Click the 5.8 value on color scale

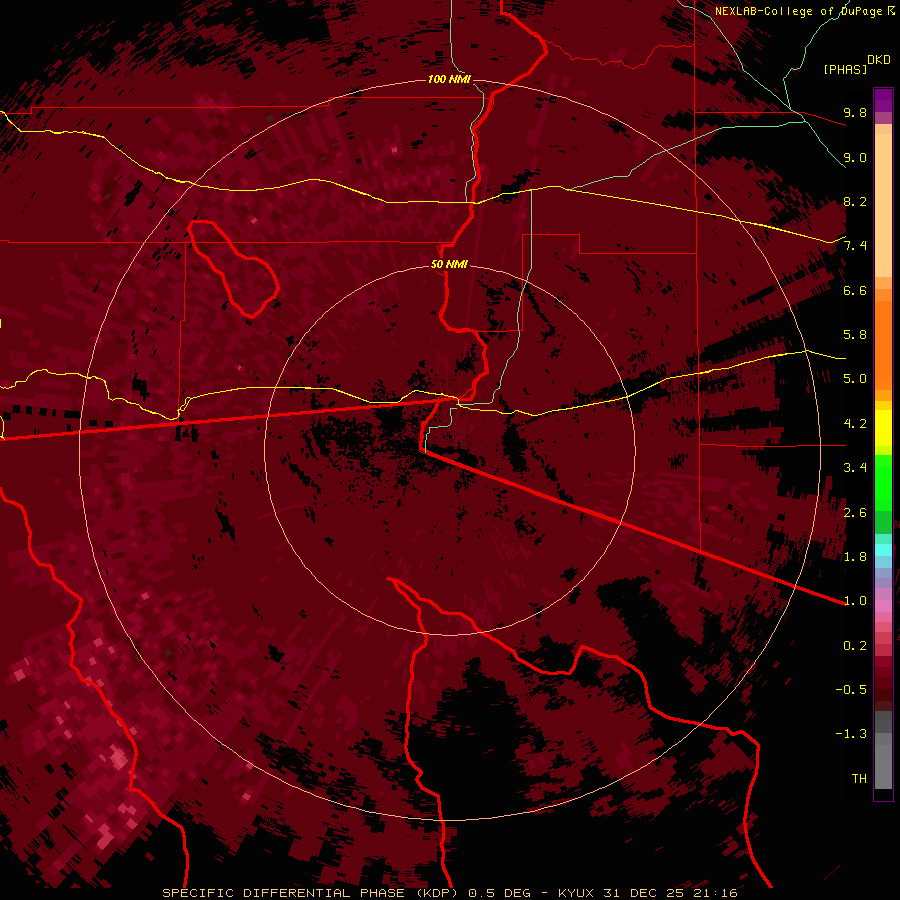855,335
